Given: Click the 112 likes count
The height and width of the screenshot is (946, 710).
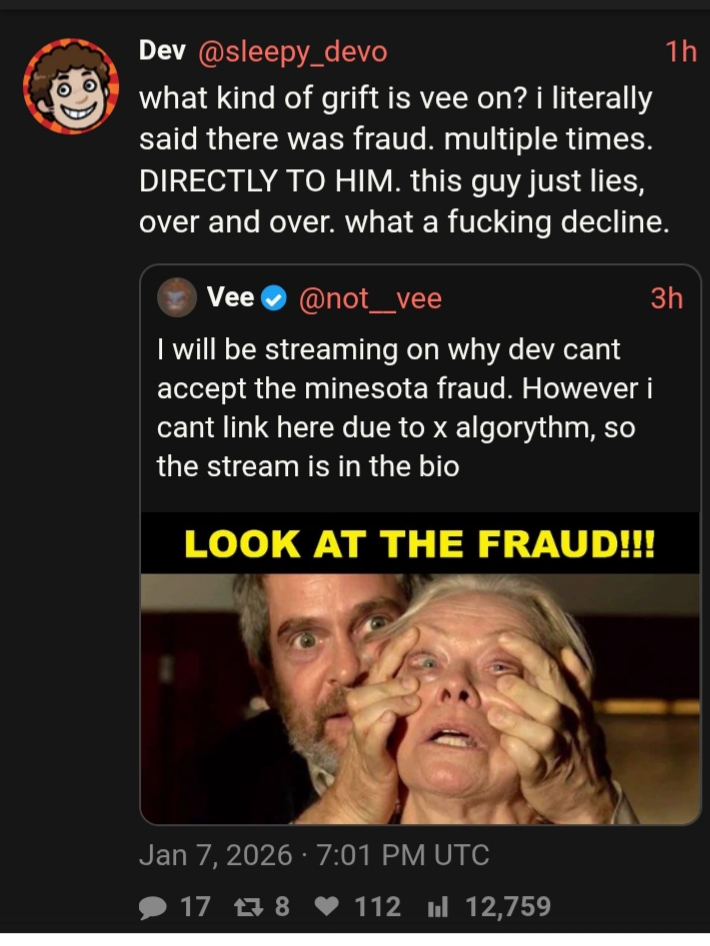Looking at the screenshot, I should point(378,907).
